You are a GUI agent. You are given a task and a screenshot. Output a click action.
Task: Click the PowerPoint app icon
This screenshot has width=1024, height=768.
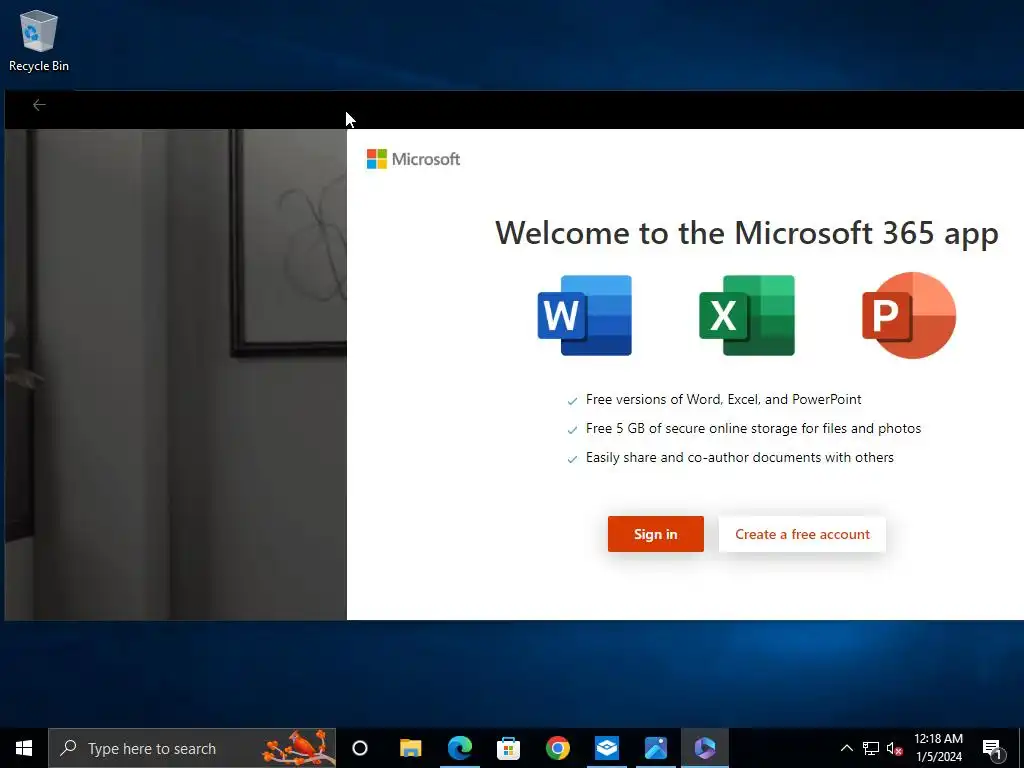909,315
